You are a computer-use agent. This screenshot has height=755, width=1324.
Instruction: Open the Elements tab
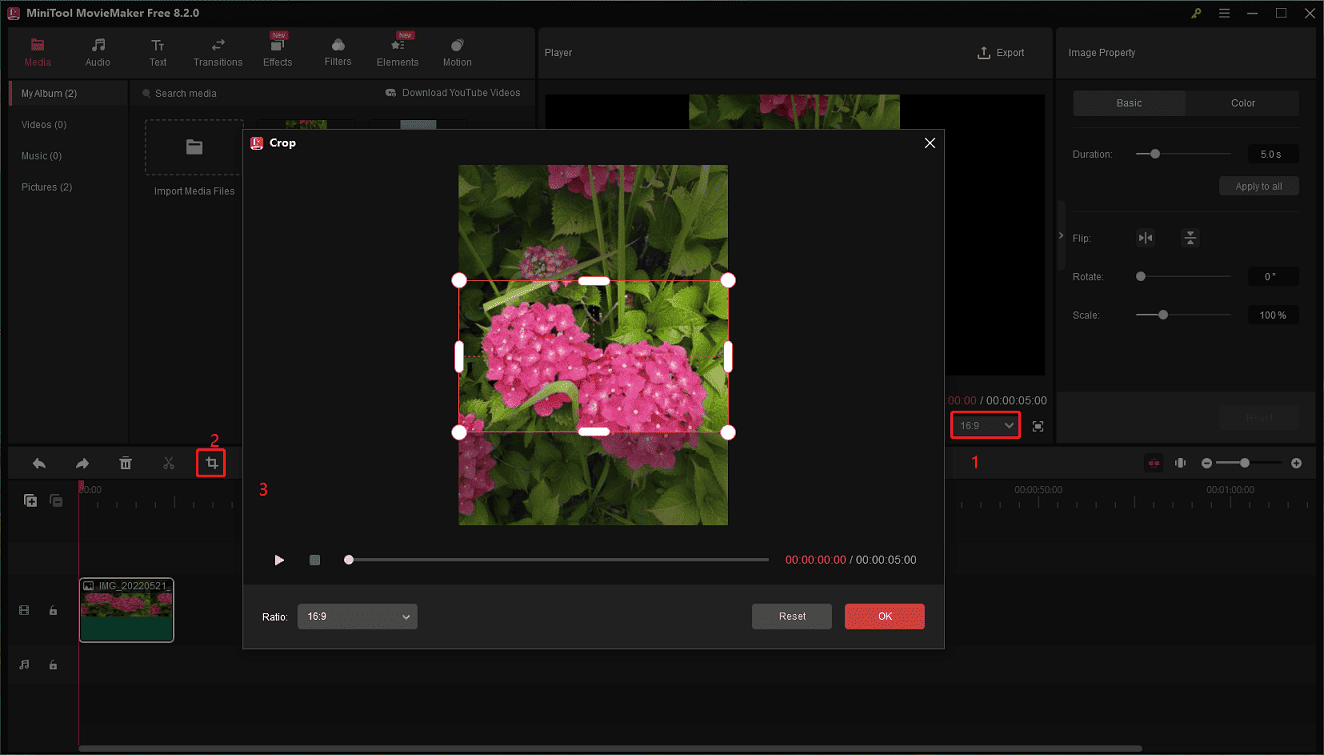(398, 52)
